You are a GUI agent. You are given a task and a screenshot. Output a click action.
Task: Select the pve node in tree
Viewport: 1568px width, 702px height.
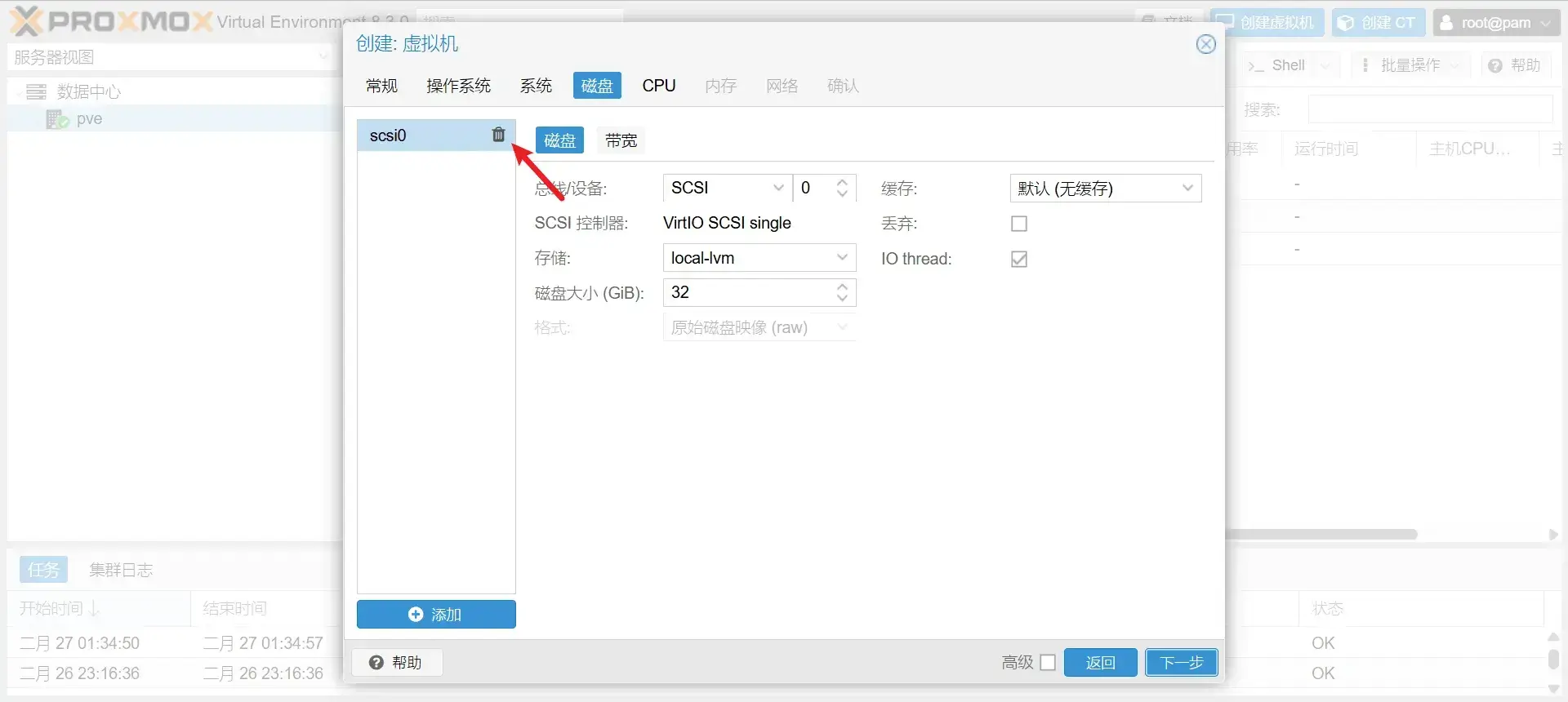pyautogui.click(x=89, y=119)
